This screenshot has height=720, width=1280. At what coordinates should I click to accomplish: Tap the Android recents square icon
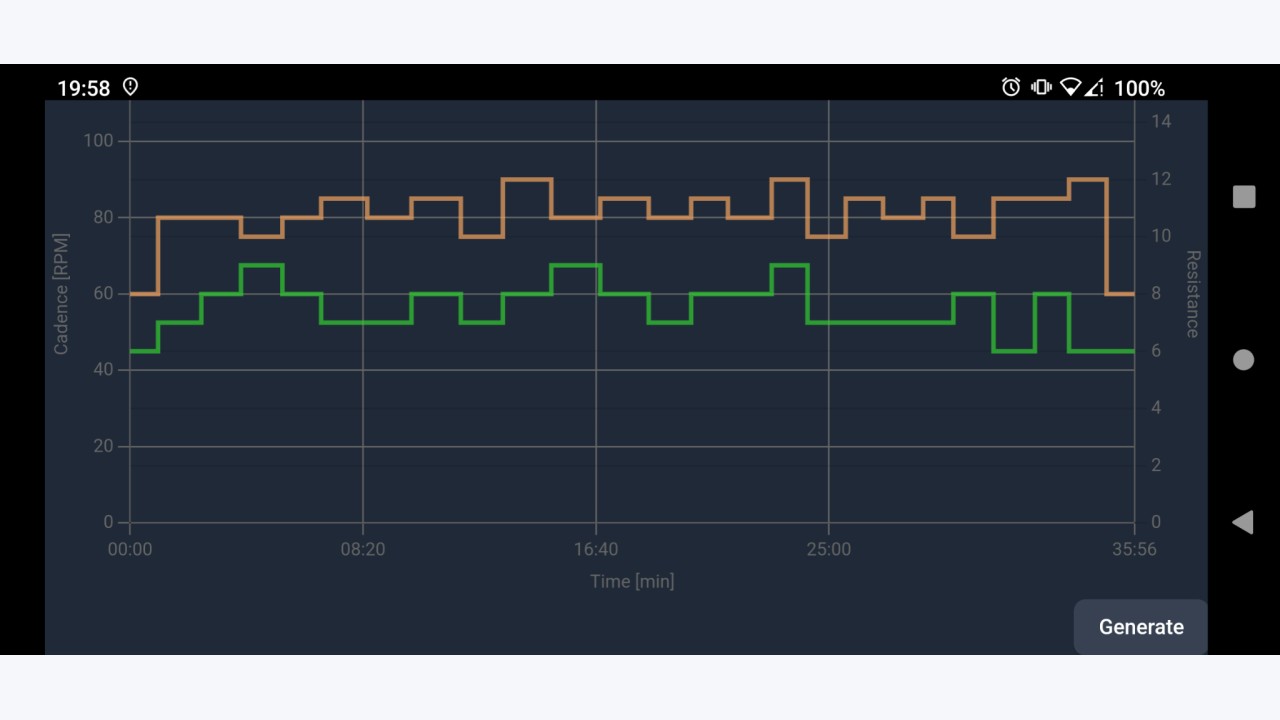(1244, 197)
